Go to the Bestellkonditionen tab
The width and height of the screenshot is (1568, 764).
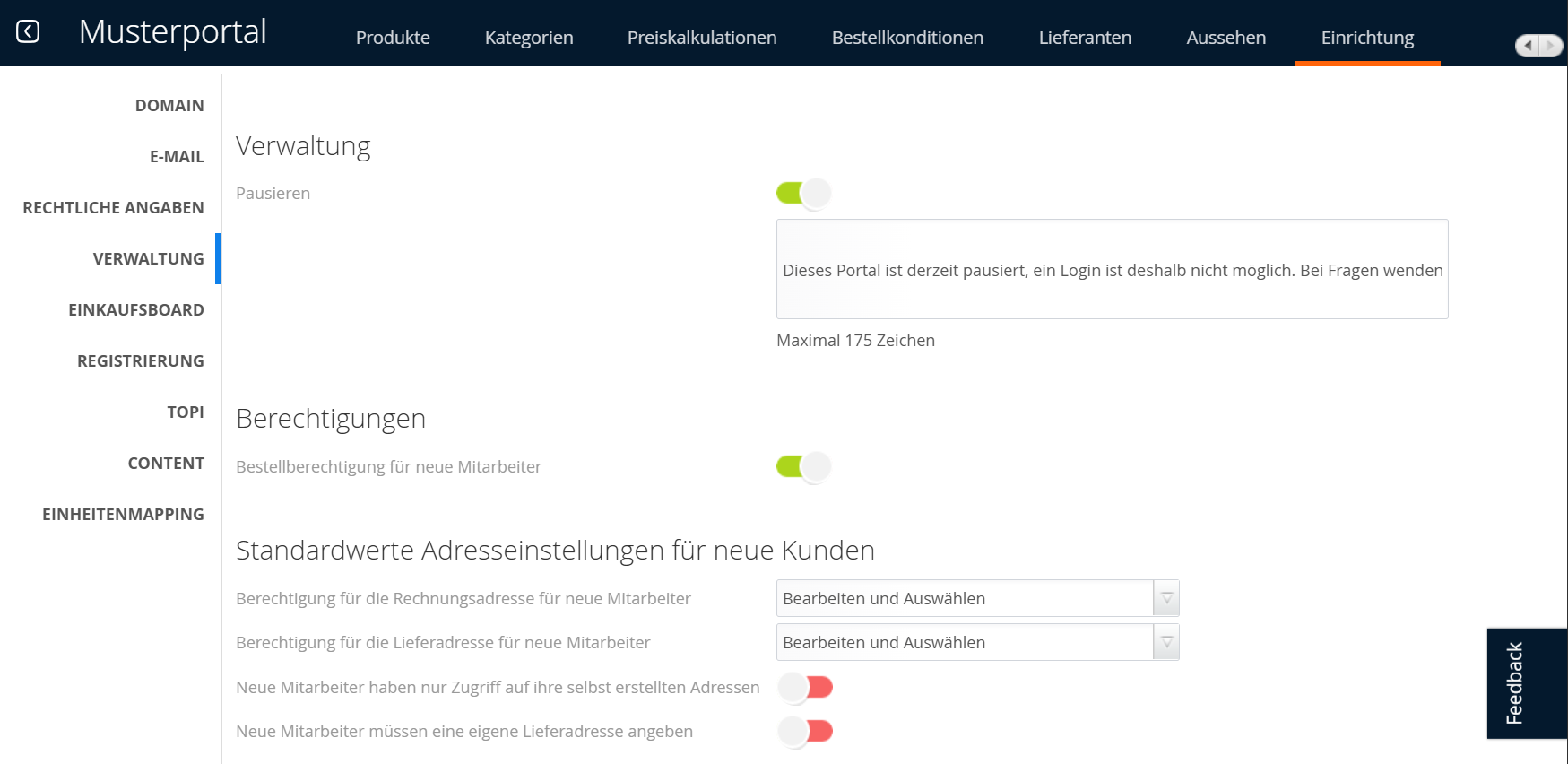click(x=907, y=38)
